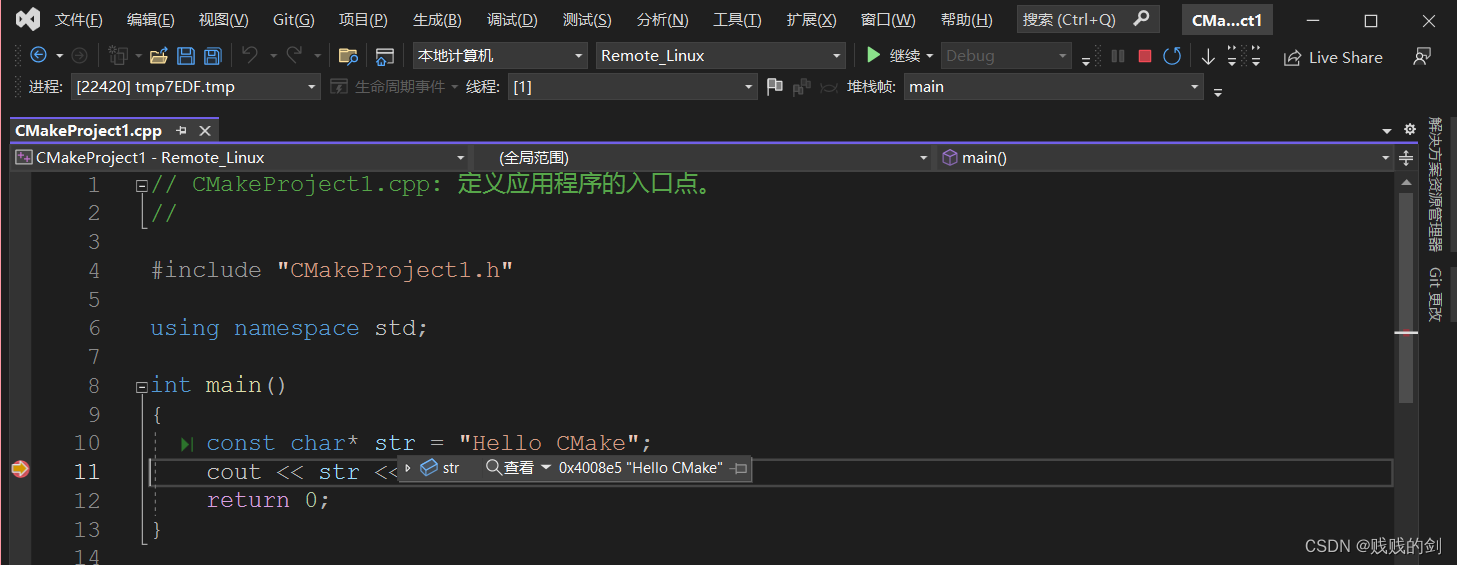Open the 文件(F) menu
This screenshot has height=565, width=1457.
pyautogui.click(x=78, y=20)
